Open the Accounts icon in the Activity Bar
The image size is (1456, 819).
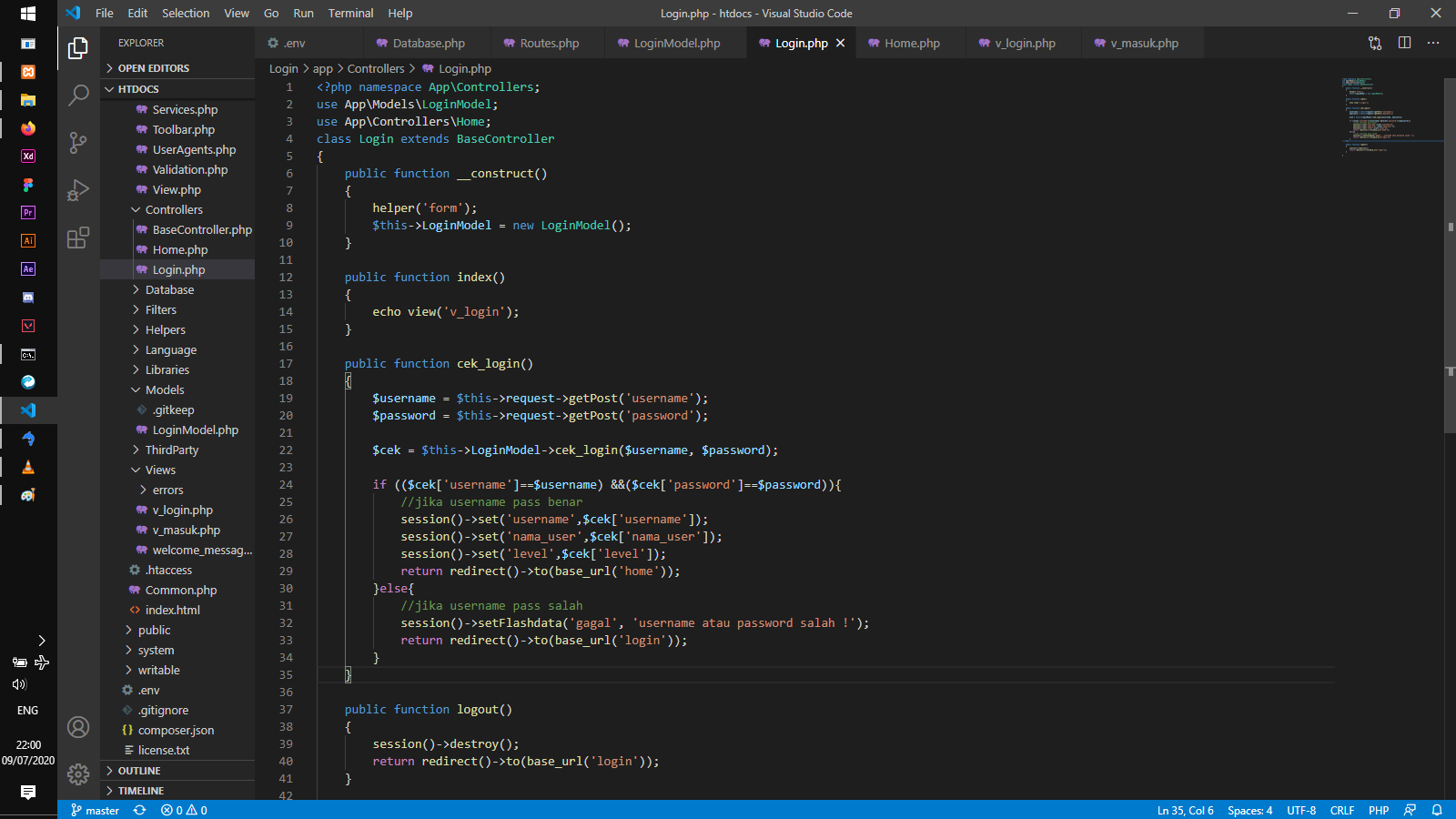click(77, 727)
